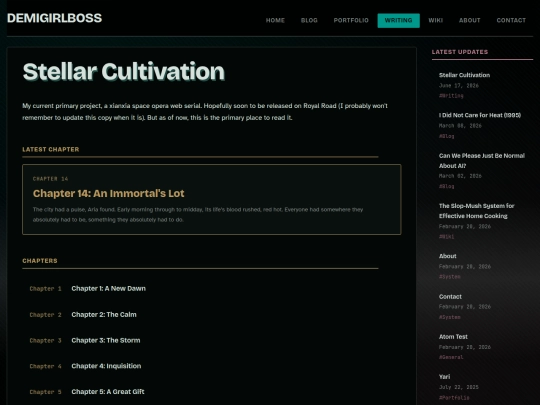Screen dimensions: 540x405
Task: Select the highlighted Writing nav tab
Action: point(398,20)
